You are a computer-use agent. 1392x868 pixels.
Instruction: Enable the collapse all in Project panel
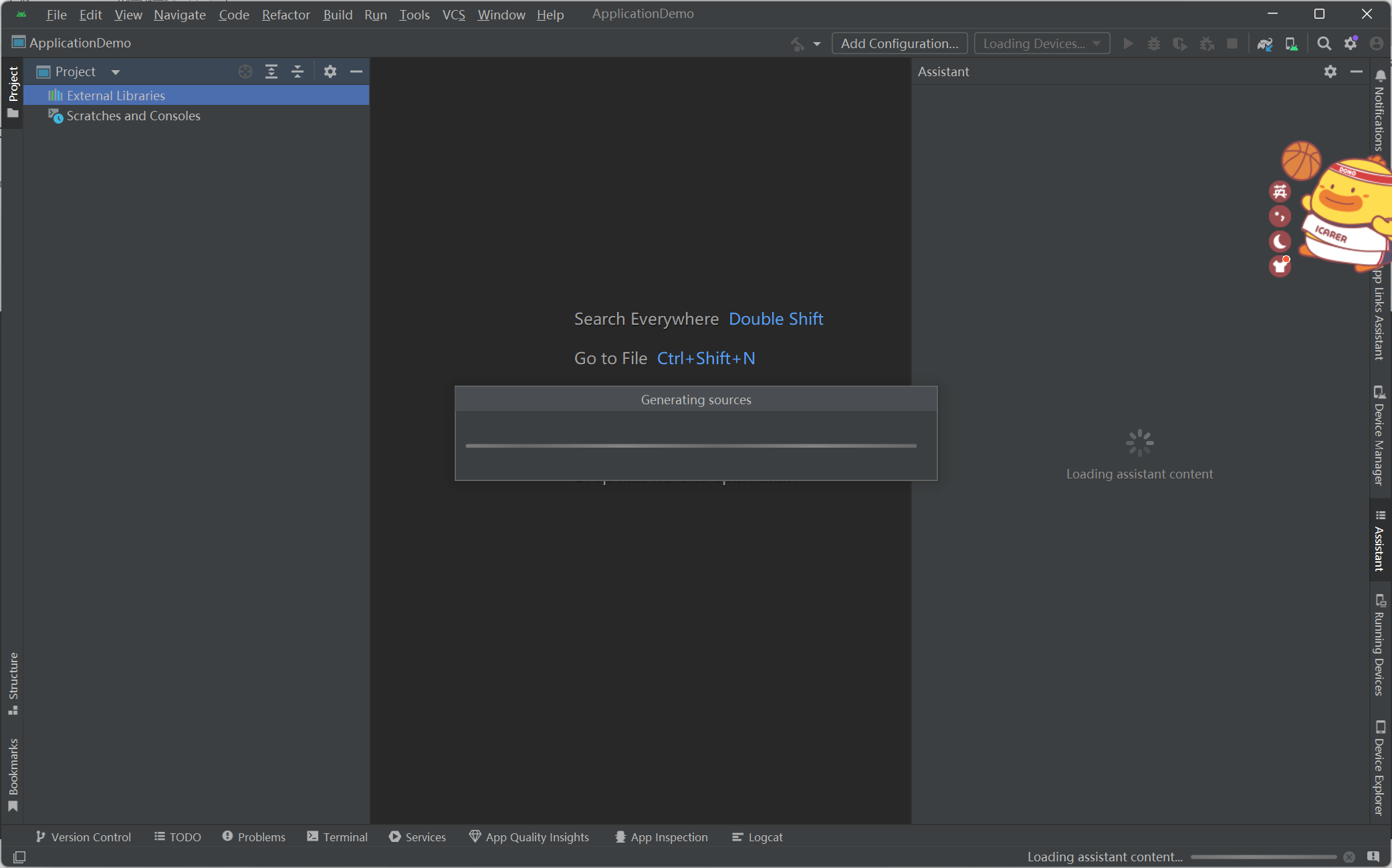297,71
